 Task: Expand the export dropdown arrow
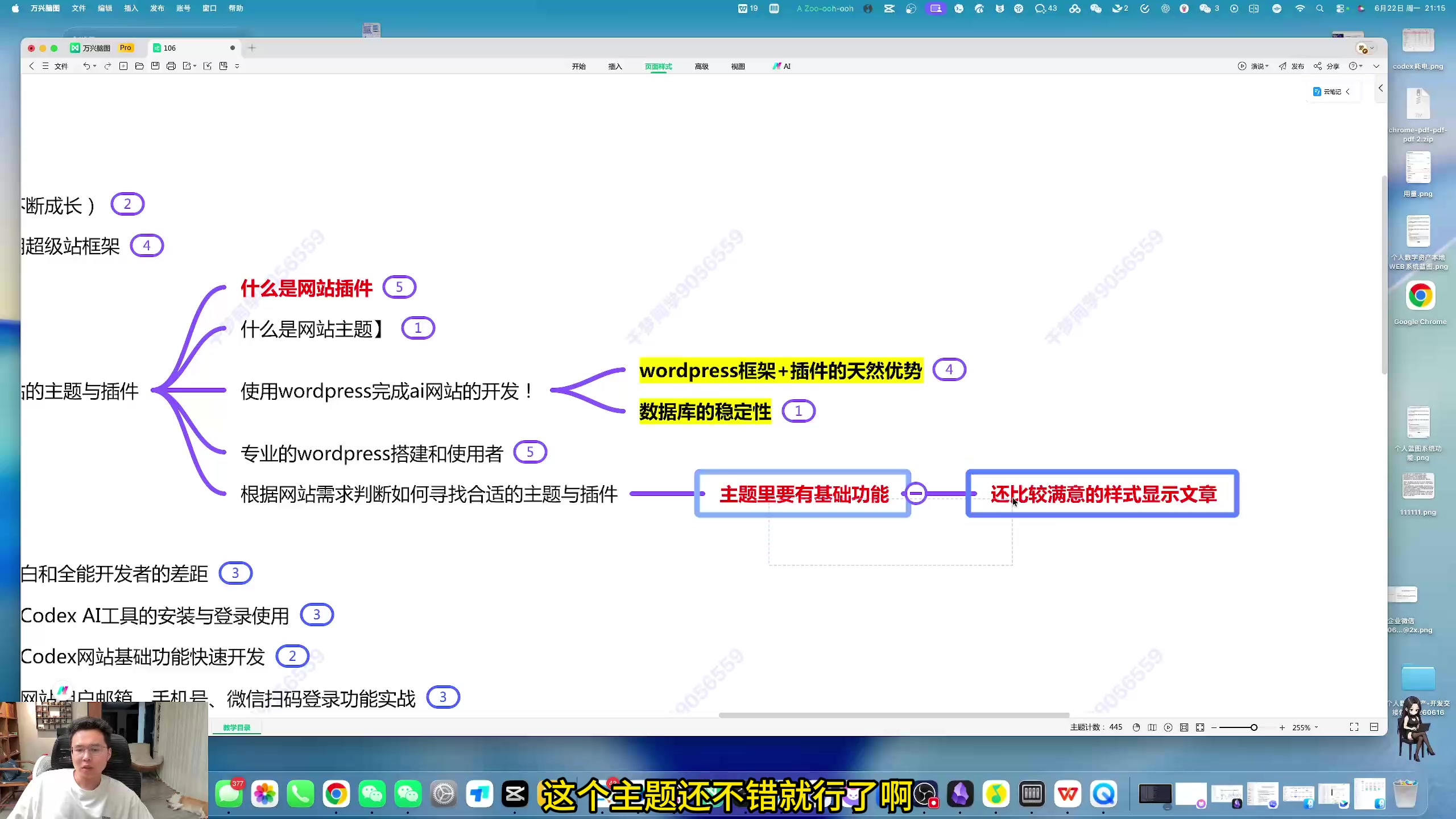click(x=195, y=66)
